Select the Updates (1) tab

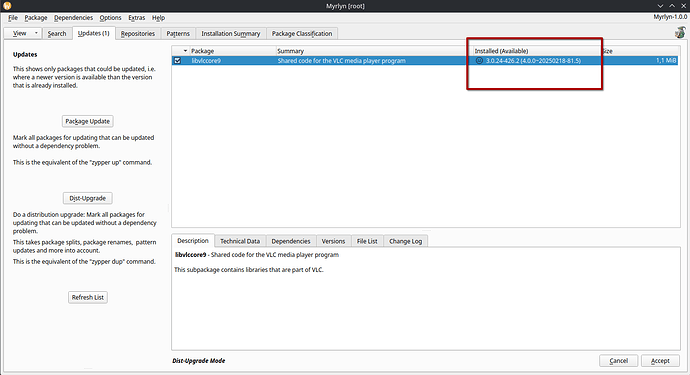click(94, 33)
